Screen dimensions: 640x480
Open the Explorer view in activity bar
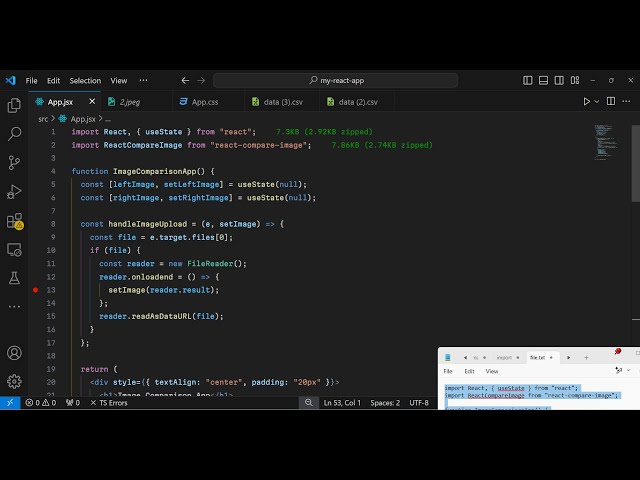click(14, 105)
